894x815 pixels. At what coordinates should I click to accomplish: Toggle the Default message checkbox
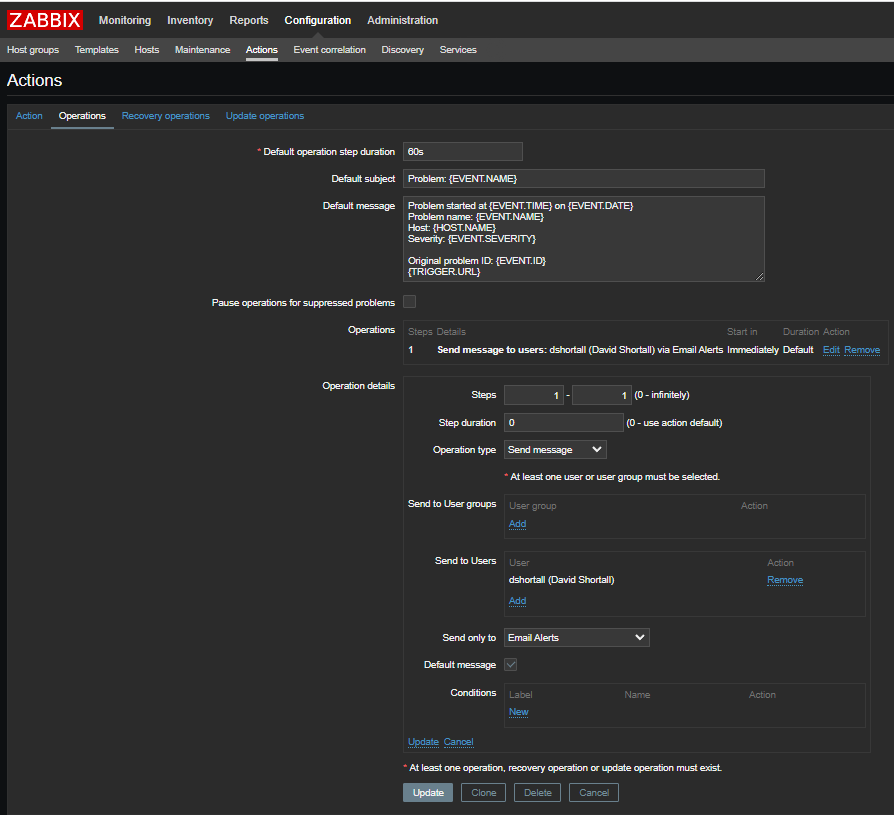coord(510,665)
